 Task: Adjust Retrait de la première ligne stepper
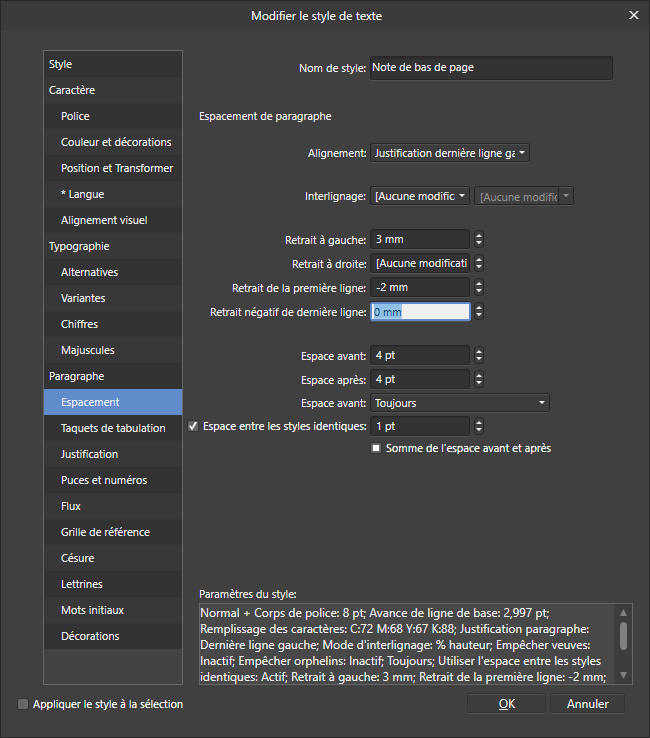[x=479, y=287]
